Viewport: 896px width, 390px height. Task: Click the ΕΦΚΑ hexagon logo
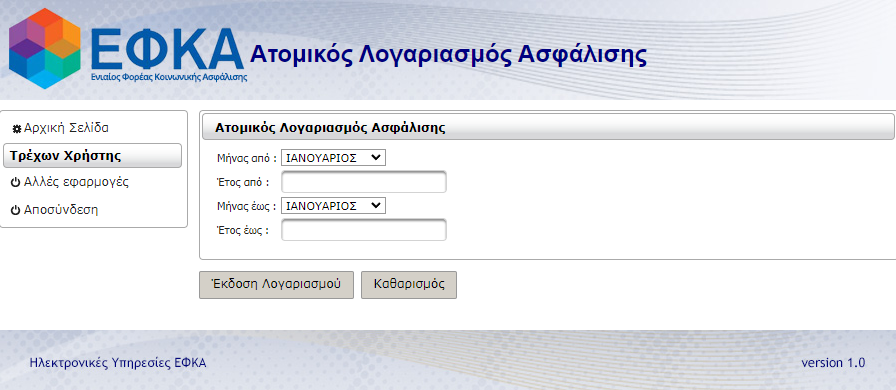coord(45,48)
